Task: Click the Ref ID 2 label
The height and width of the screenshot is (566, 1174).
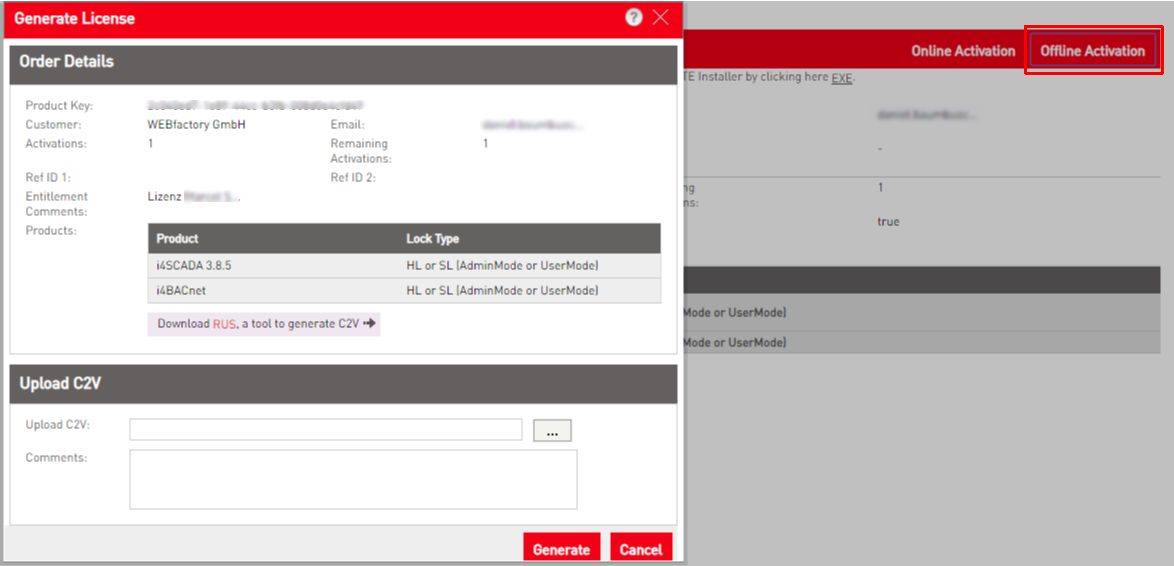Action: [353, 177]
